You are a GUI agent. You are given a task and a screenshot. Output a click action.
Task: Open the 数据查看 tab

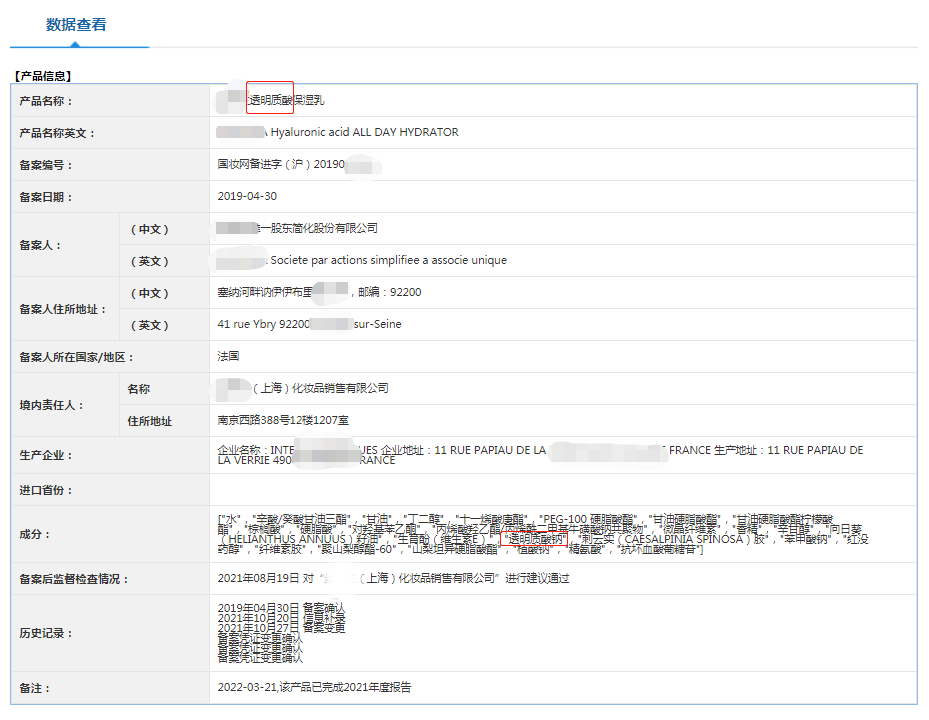[76, 25]
